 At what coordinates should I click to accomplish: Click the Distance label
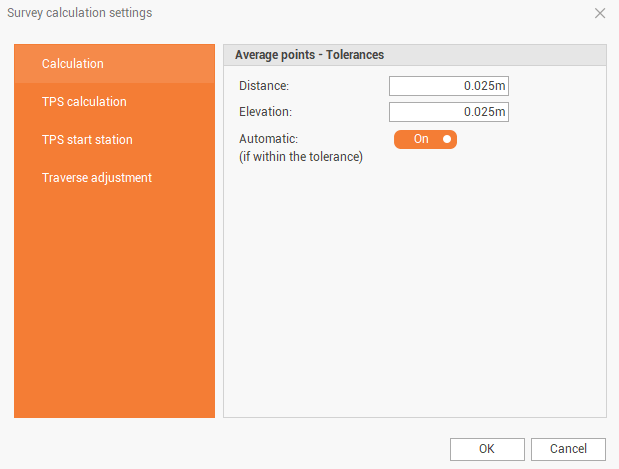[264, 86]
